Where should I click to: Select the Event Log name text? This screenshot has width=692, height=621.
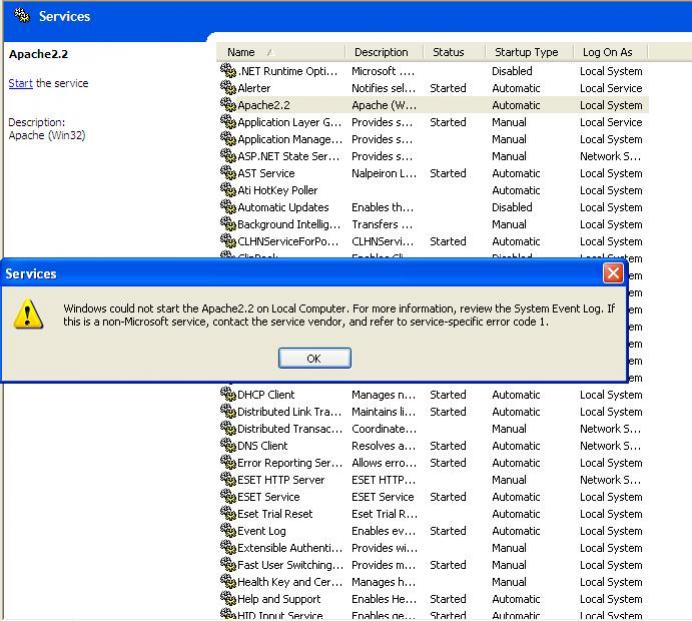tap(261, 531)
